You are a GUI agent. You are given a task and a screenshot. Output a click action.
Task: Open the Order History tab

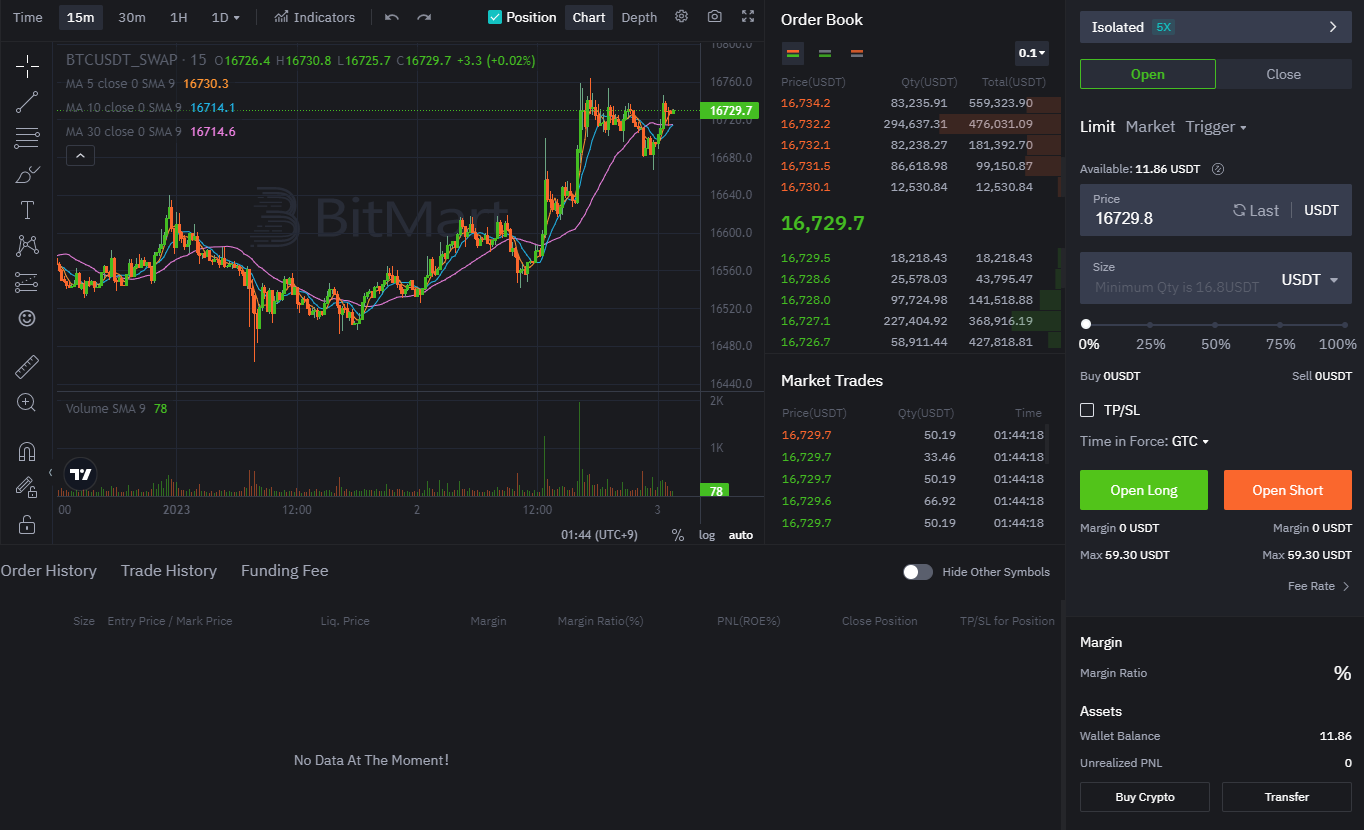tap(48, 571)
